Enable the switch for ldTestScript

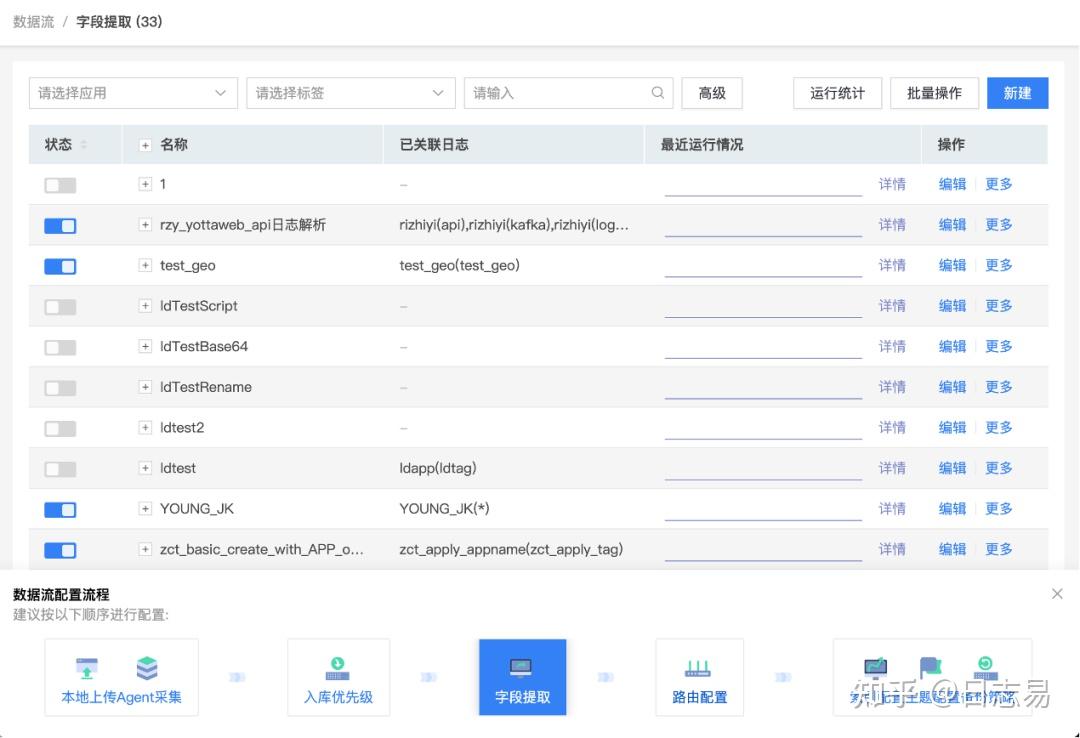point(60,306)
